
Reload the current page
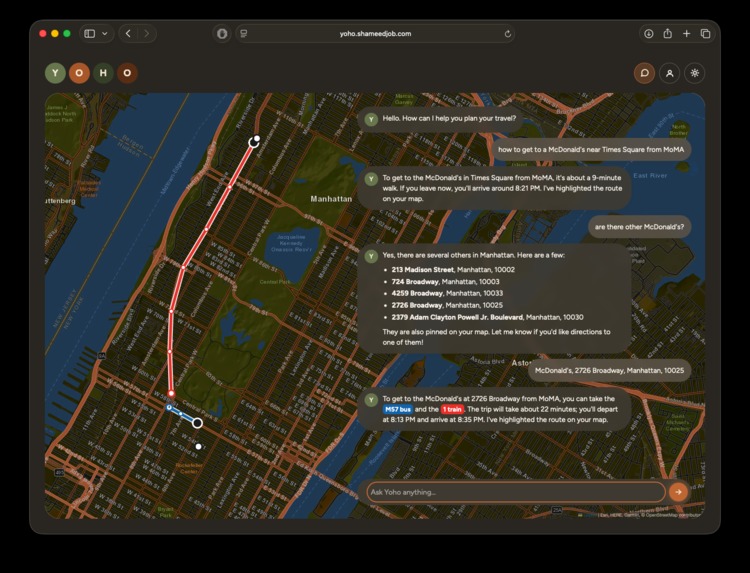pyautogui.click(x=507, y=33)
